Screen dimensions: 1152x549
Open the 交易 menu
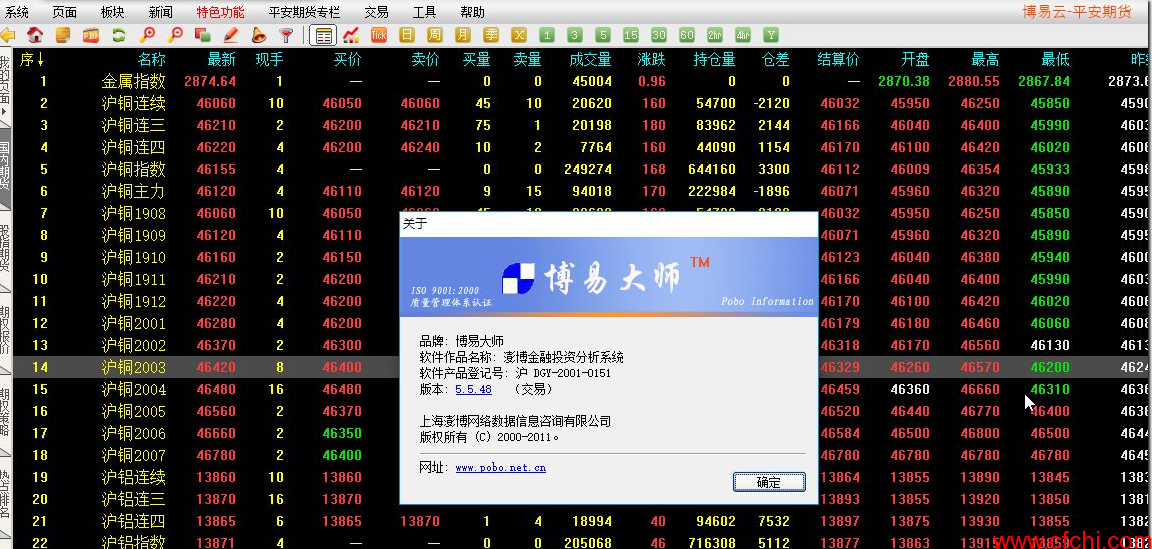pyautogui.click(x=376, y=12)
